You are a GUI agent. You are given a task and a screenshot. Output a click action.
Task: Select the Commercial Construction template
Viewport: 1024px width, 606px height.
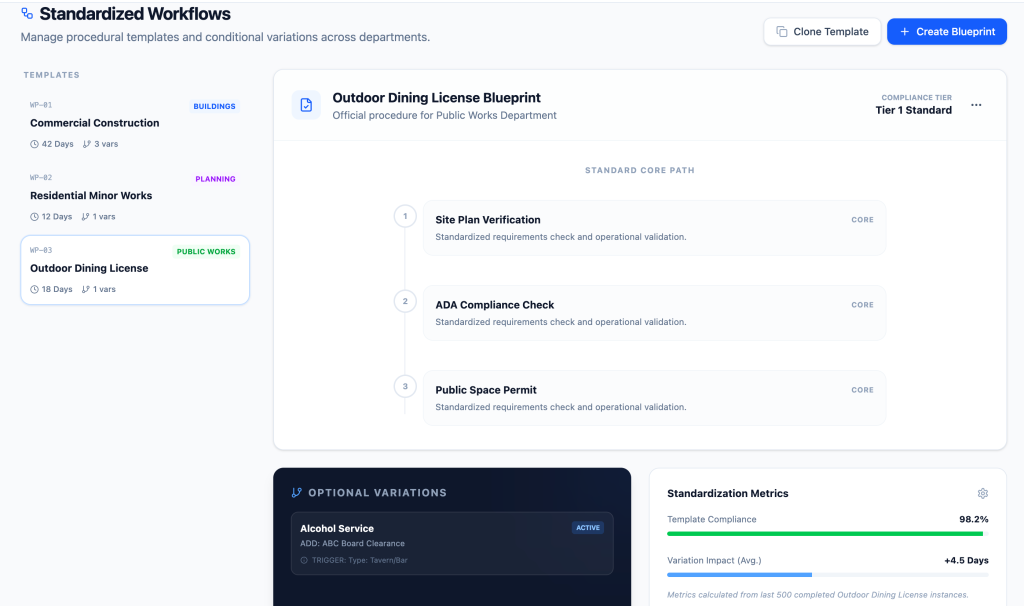pos(134,124)
